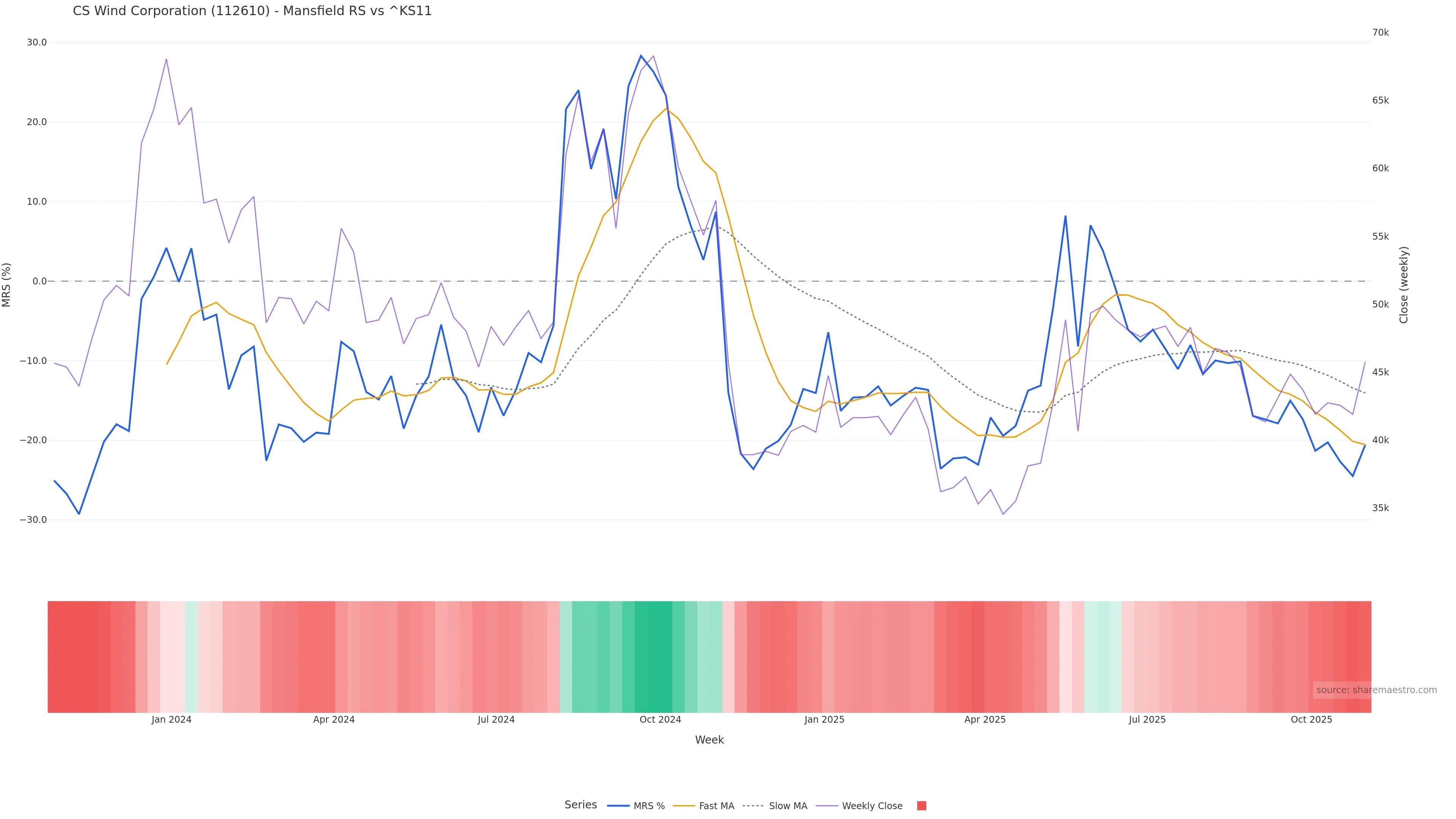Click the chart title CS Wind Corporation
This screenshot has width=1456, height=819.
pos(252,11)
